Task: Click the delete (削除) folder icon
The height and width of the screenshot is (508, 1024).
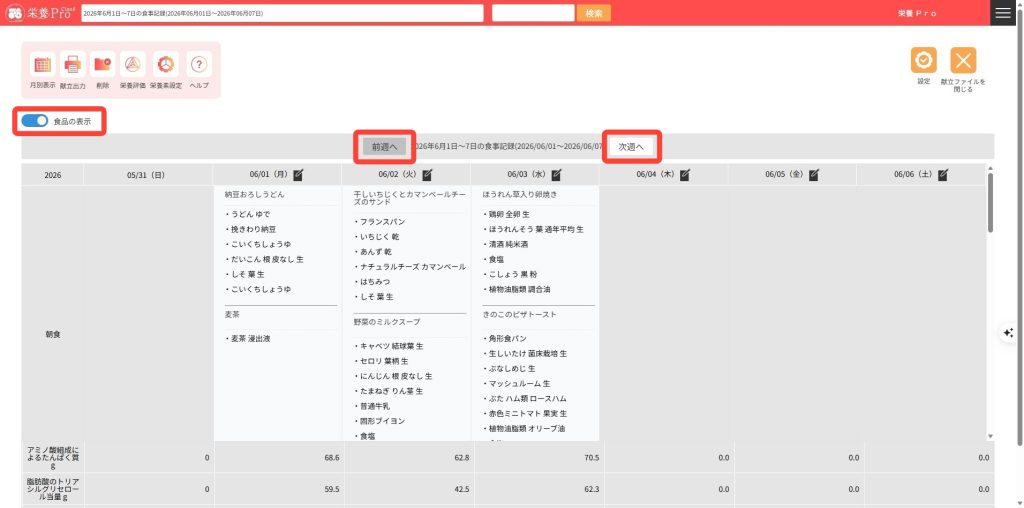Action: tap(103, 65)
